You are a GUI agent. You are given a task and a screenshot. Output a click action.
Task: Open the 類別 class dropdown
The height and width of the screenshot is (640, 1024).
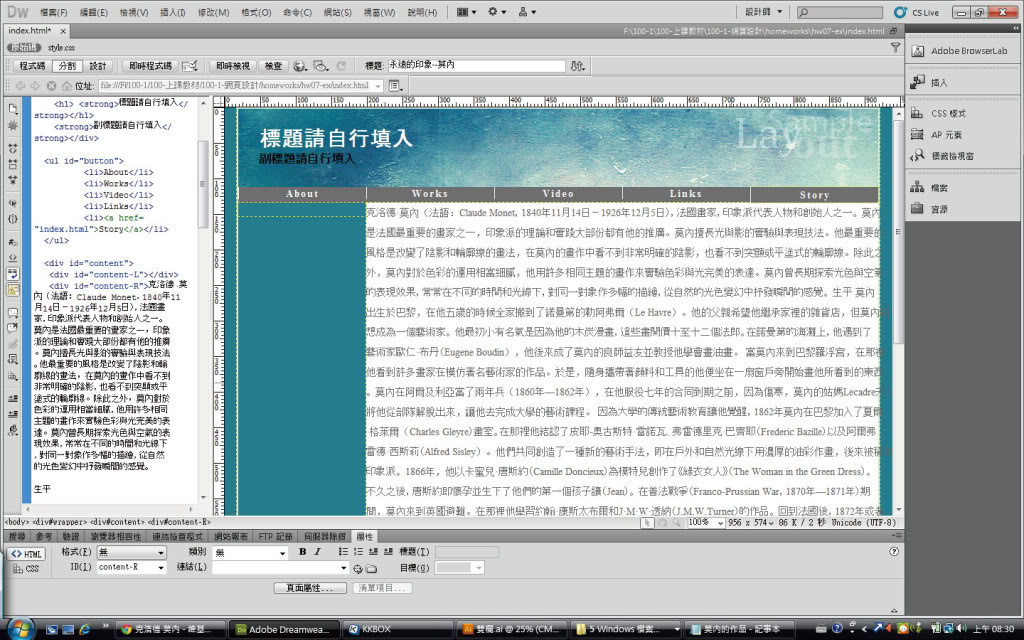click(250, 552)
